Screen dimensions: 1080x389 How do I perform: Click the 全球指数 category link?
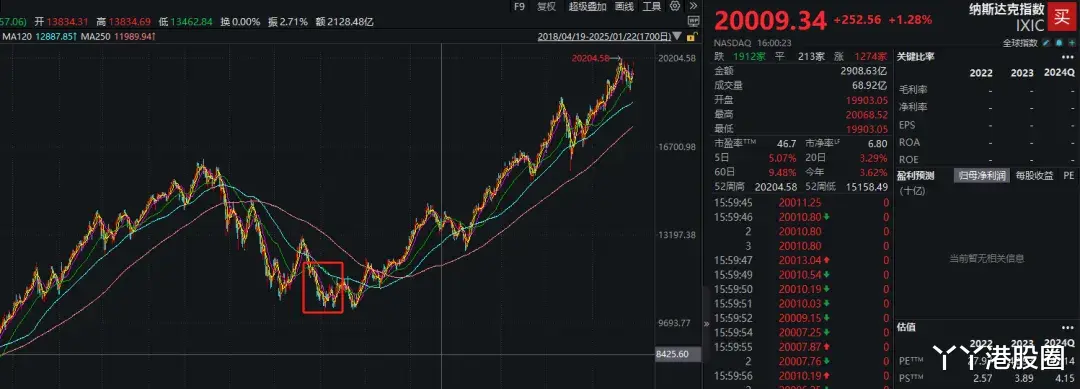pos(1020,43)
